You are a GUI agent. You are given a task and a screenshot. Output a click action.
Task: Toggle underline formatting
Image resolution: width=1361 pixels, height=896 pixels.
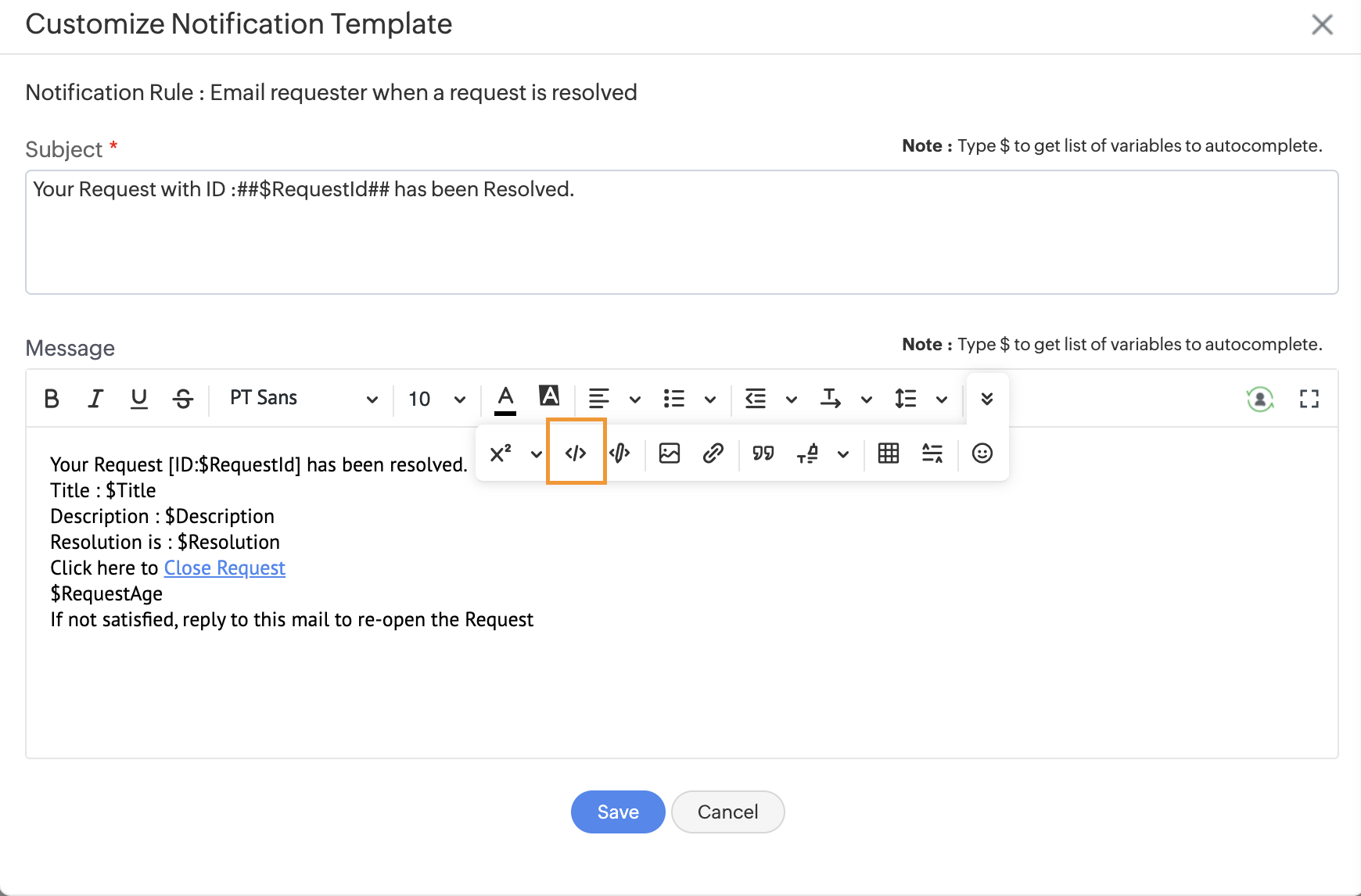pos(139,399)
